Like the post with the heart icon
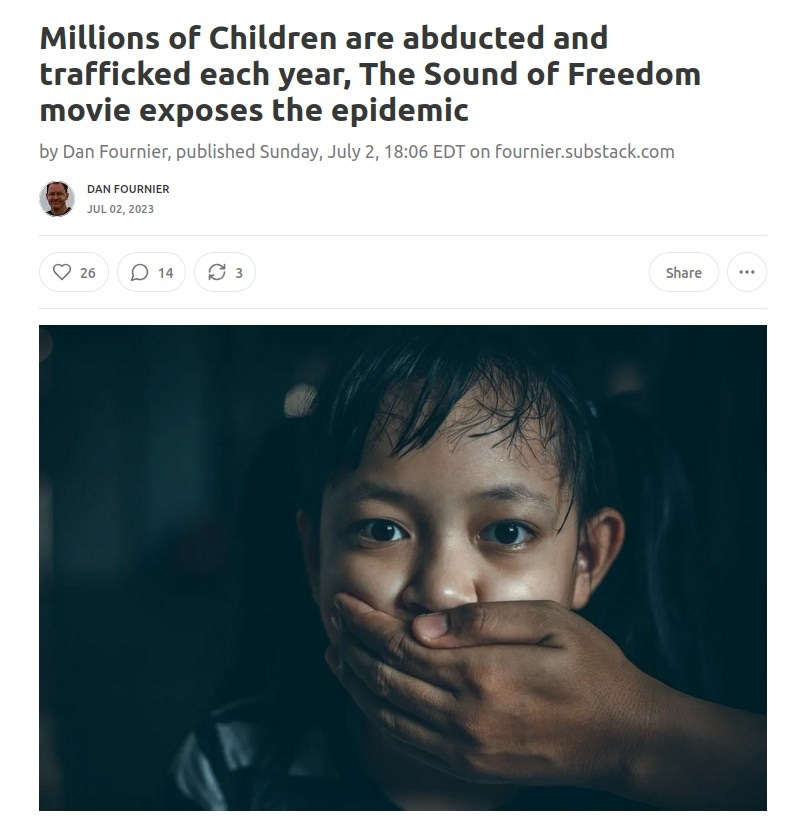The width and height of the screenshot is (806, 817). (x=61, y=272)
